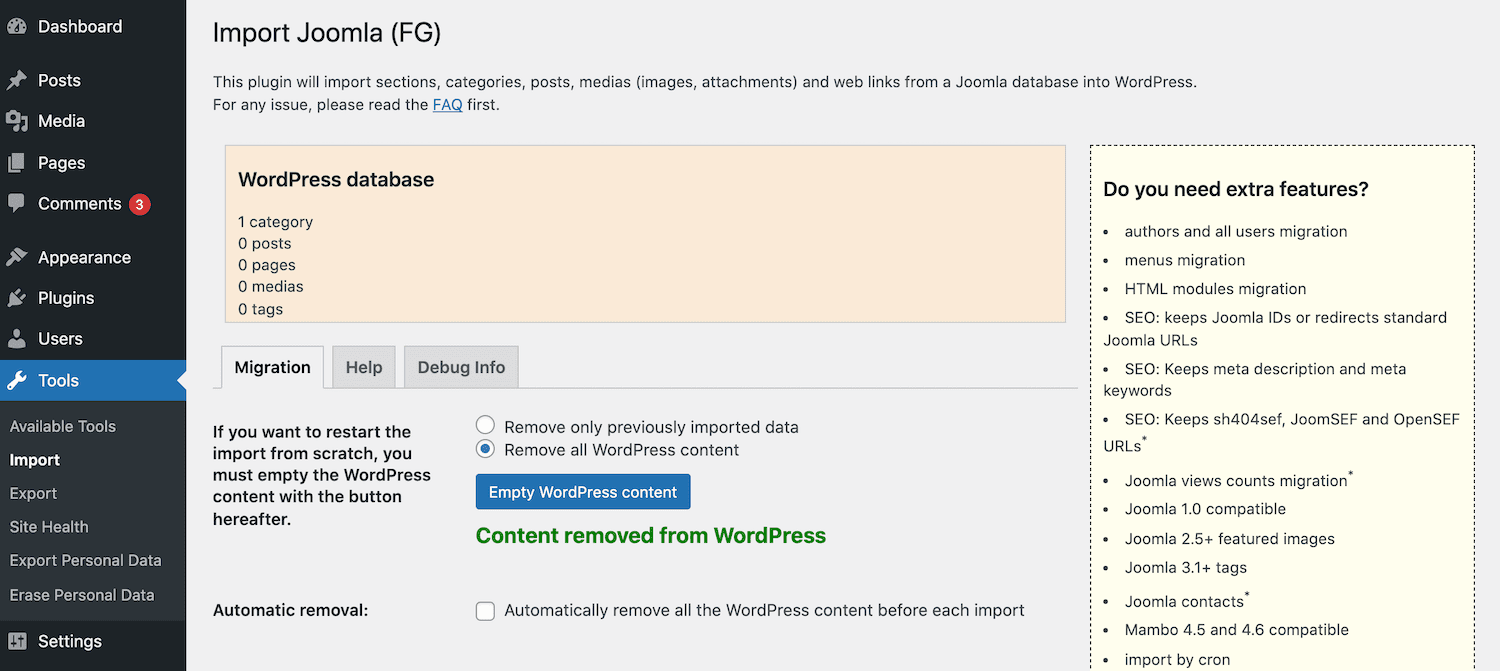Open the FAQ link
Screen dimensions: 1500x671
pos(447,104)
